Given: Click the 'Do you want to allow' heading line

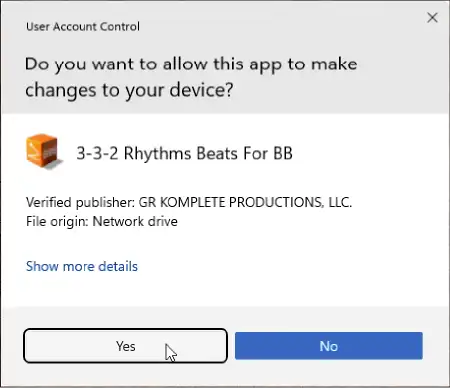Looking at the screenshot, I should coord(191,65).
